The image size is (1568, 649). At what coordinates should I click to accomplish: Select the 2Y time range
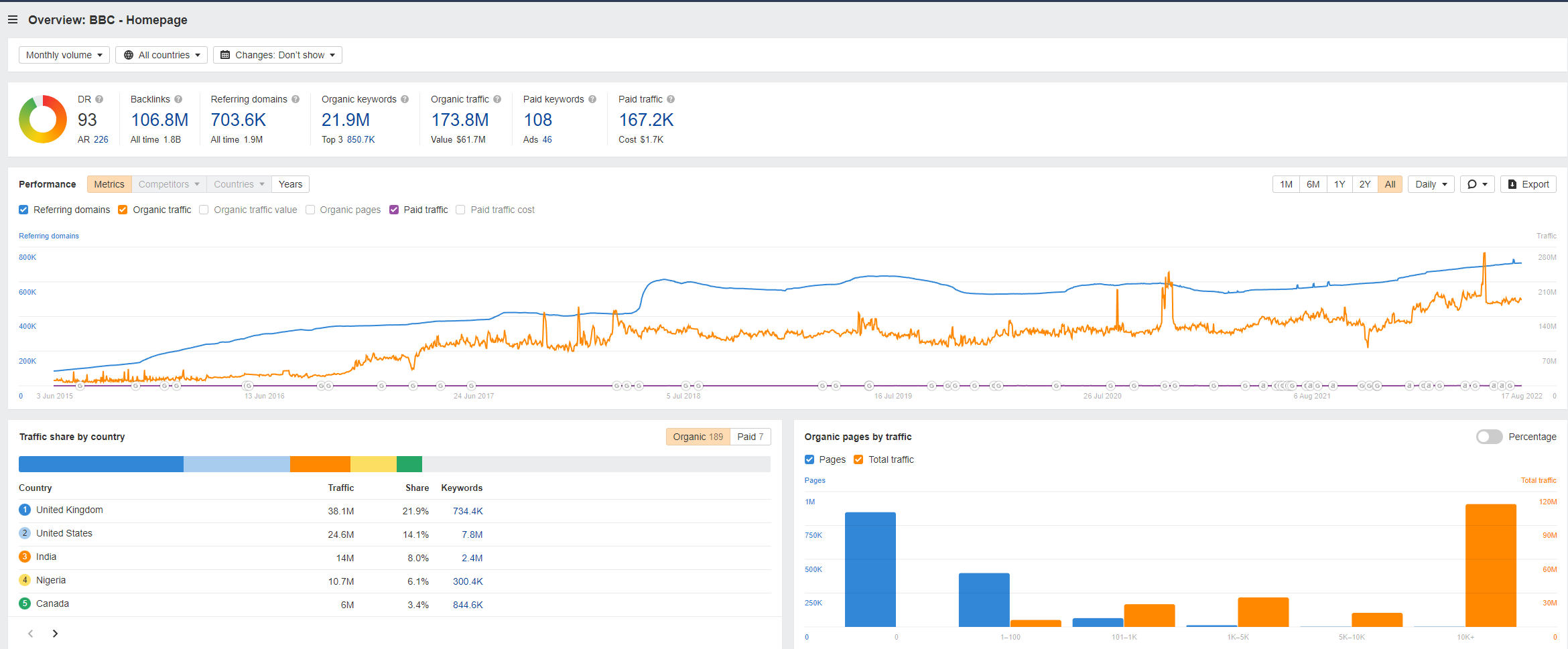click(x=1365, y=184)
